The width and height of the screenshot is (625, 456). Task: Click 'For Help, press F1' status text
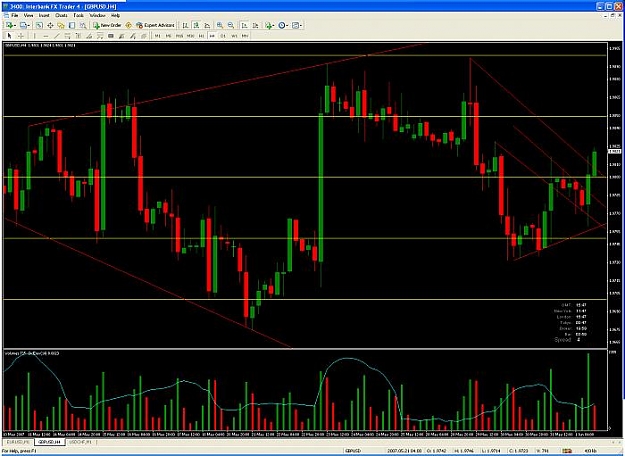pyautogui.click(x=19, y=451)
